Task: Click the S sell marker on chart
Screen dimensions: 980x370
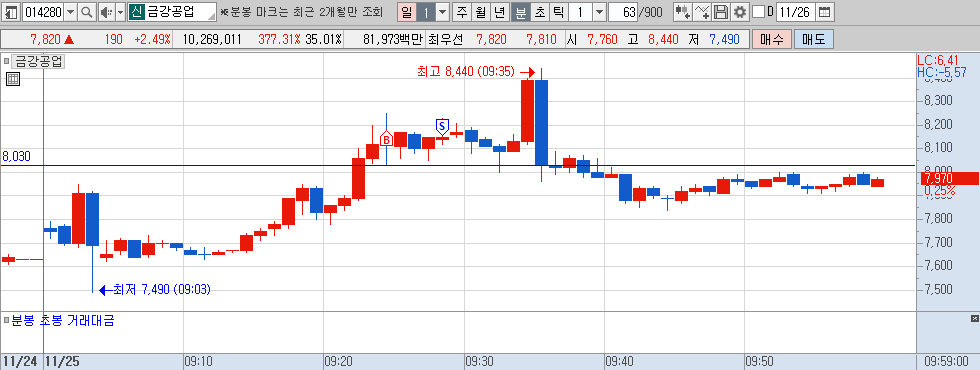Action: coord(442,126)
